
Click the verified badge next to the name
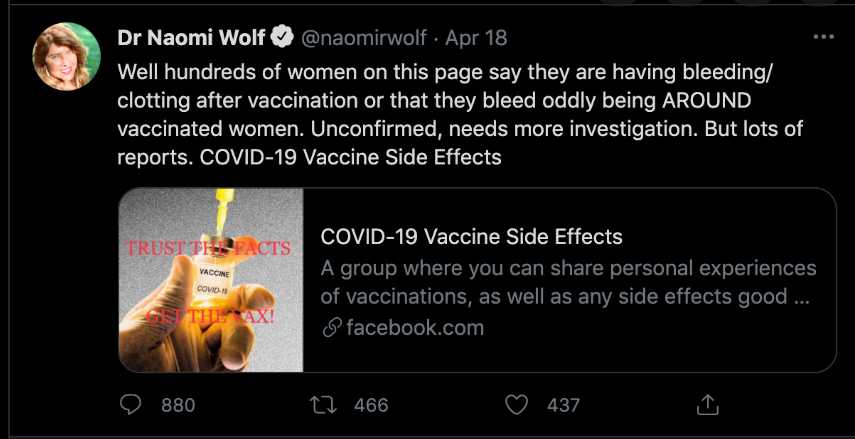pyautogui.click(x=282, y=38)
